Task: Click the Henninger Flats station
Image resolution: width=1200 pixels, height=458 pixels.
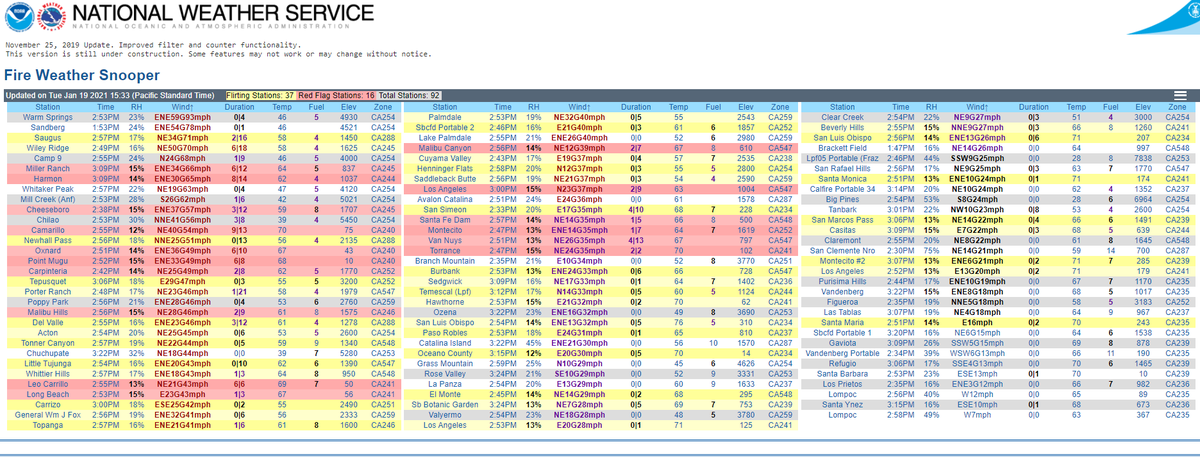Action: (x=446, y=167)
